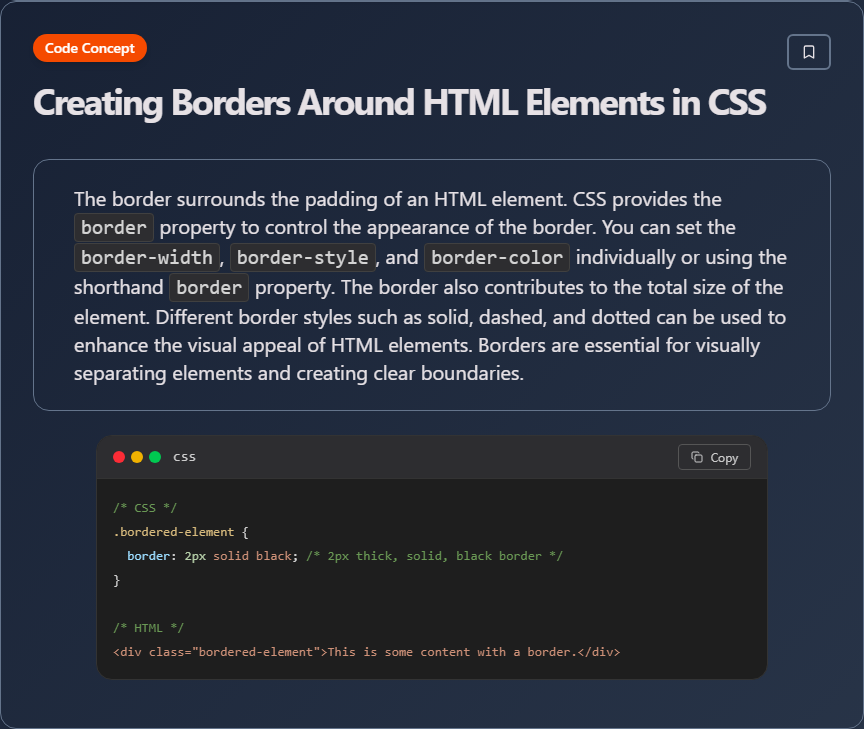Click the copy icon inside the Copy button
864x729 pixels.
point(698,457)
